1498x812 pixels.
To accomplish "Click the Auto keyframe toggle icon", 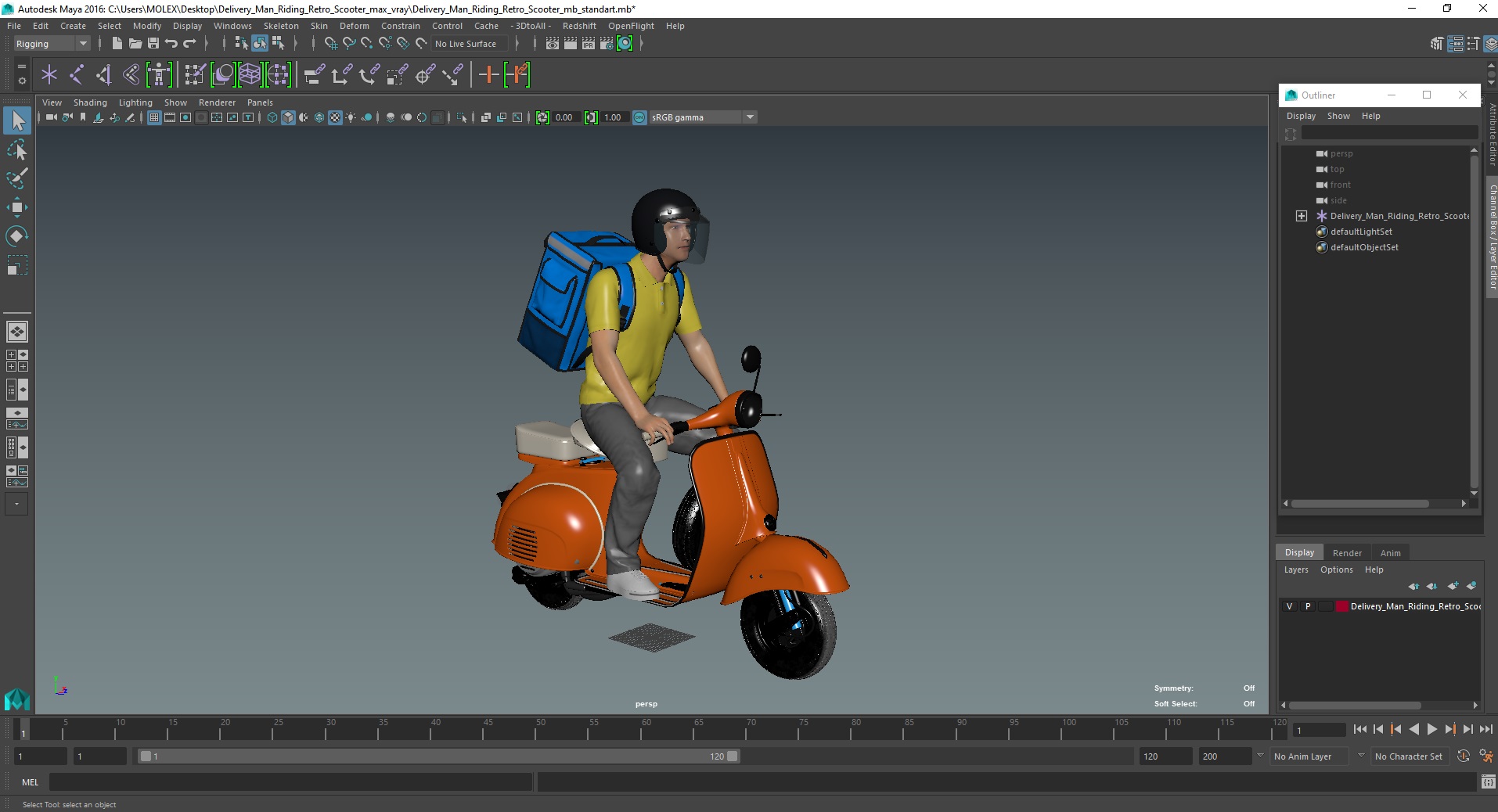I will coord(1464,756).
